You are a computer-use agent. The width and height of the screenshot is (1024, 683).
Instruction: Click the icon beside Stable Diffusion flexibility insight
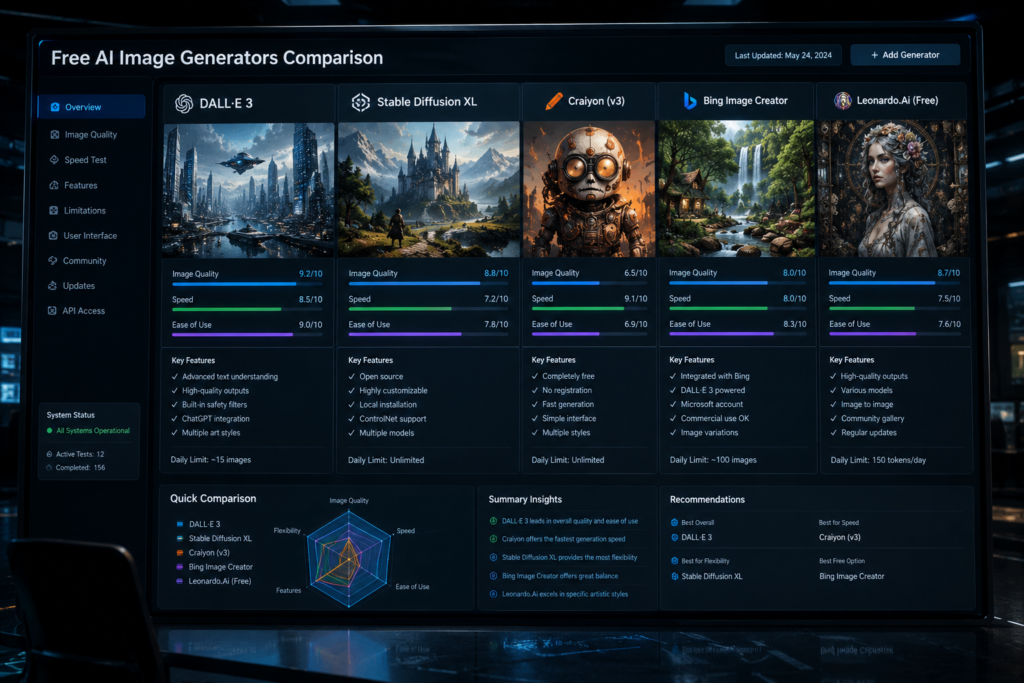[x=494, y=558]
